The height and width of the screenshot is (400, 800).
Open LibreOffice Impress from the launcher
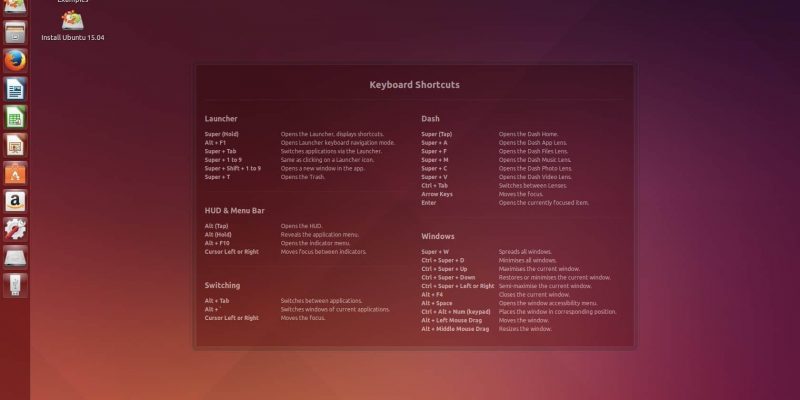coord(15,145)
